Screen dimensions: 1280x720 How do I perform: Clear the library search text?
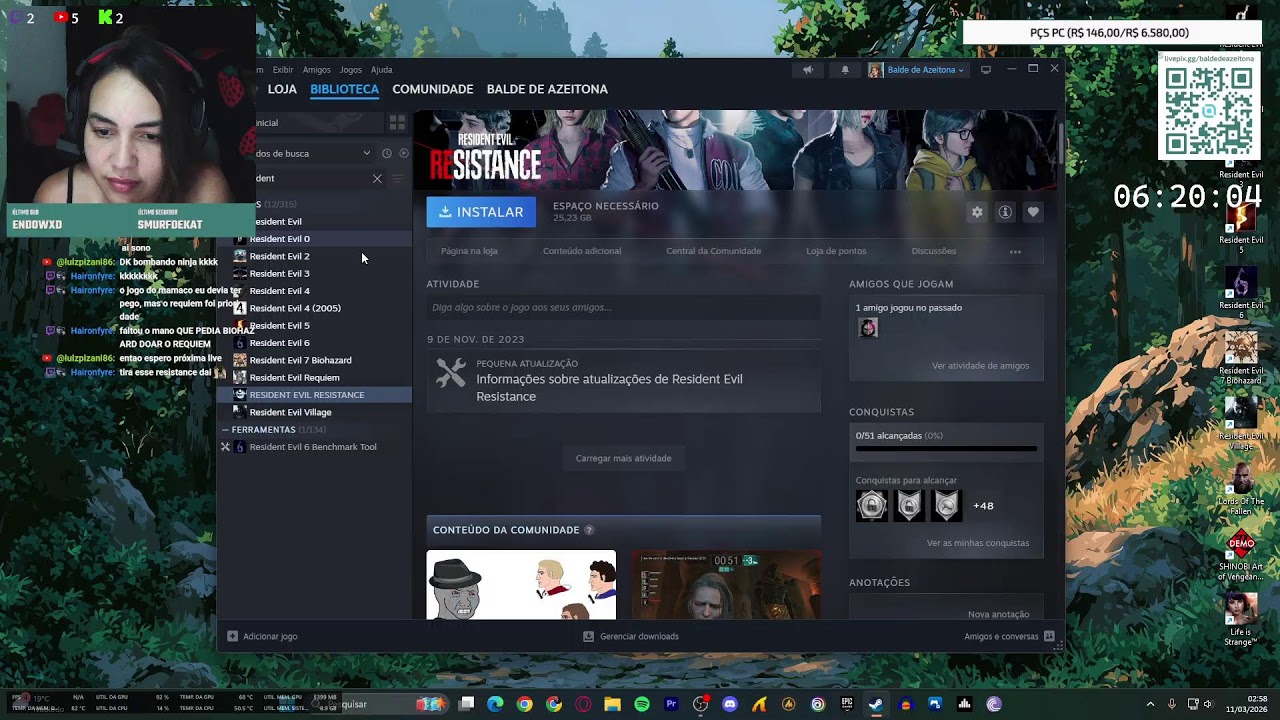[377, 179]
